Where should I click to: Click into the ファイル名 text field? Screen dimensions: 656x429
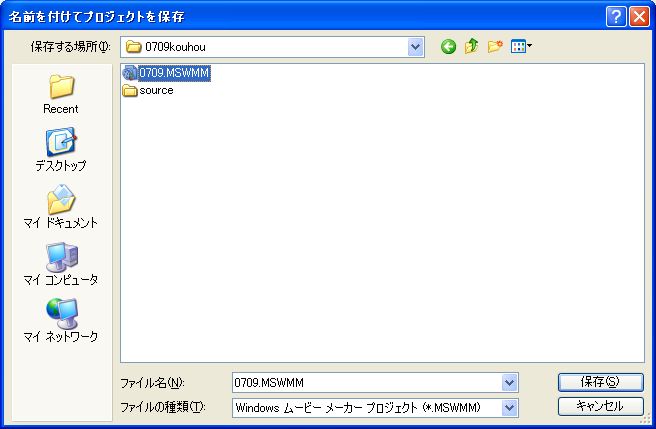click(365, 382)
